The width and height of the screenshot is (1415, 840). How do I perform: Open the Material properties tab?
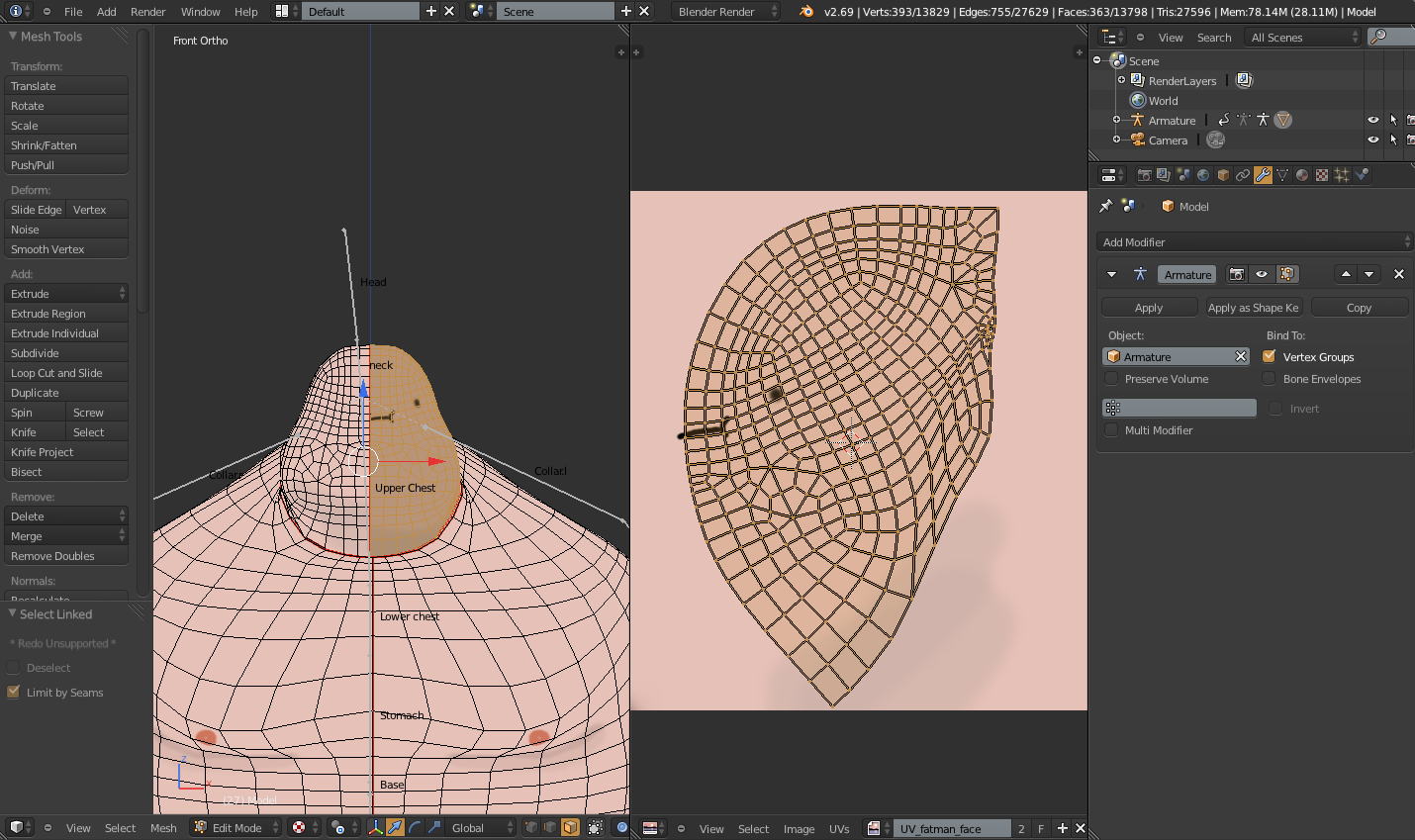coord(1302,175)
